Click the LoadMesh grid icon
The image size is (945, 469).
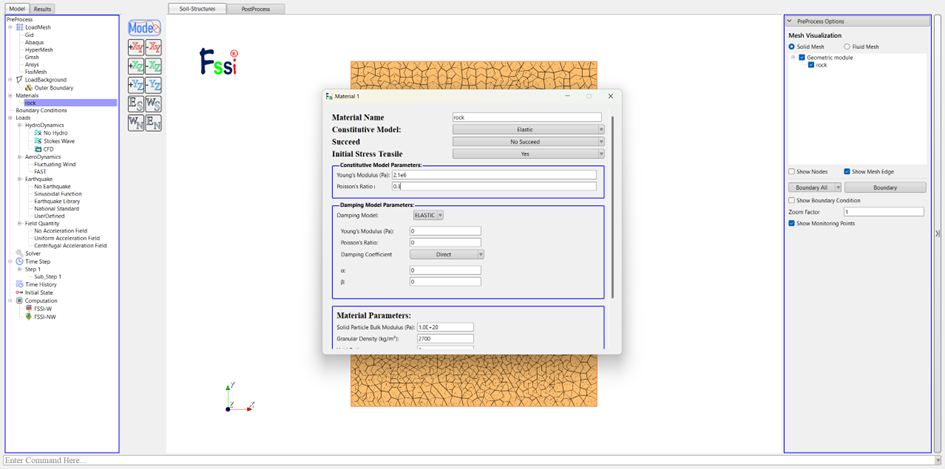pyautogui.click(x=19, y=27)
